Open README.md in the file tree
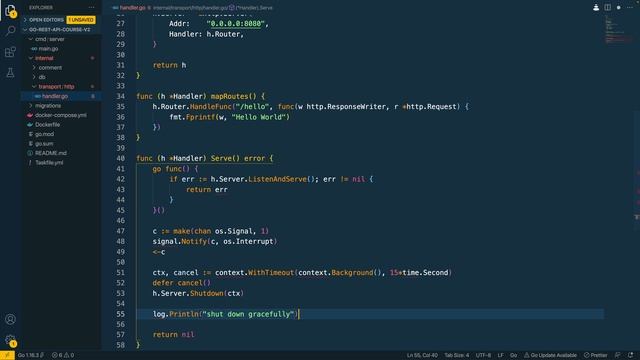Image resolution: width=640 pixels, height=360 pixels. pos(51,153)
